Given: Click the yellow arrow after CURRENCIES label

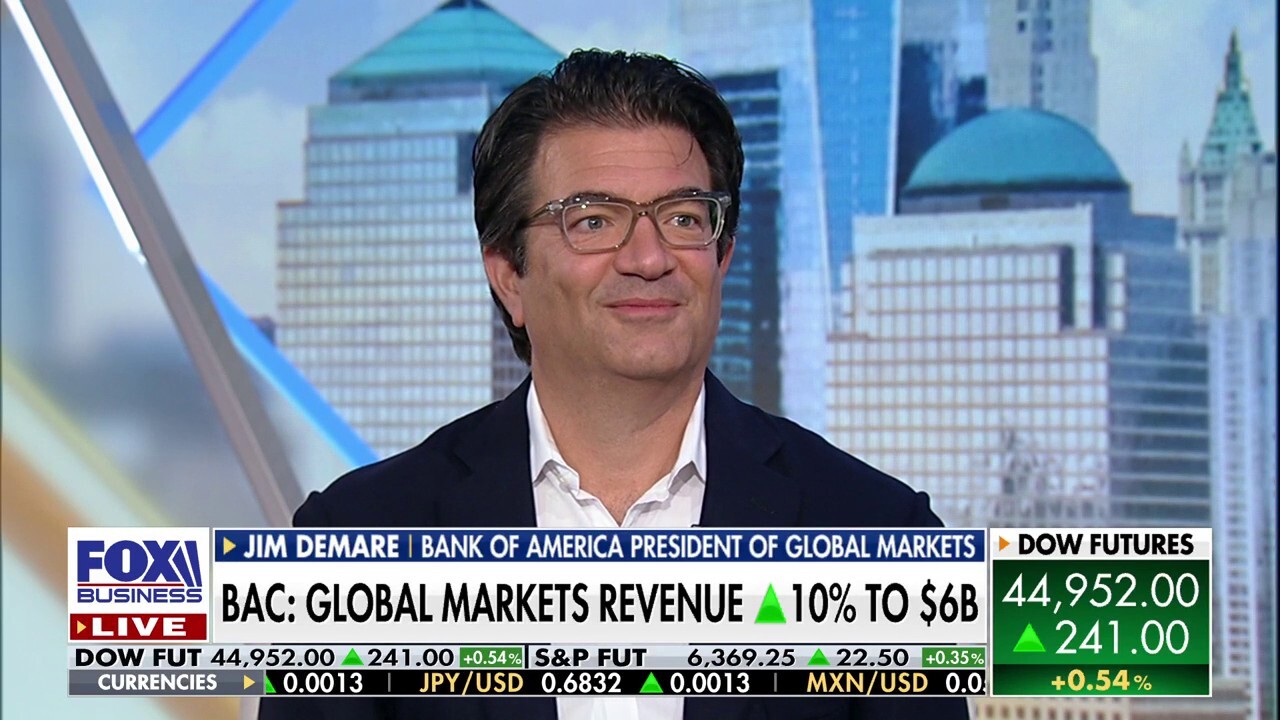Looking at the screenshot, I should [x=249, y=682].
